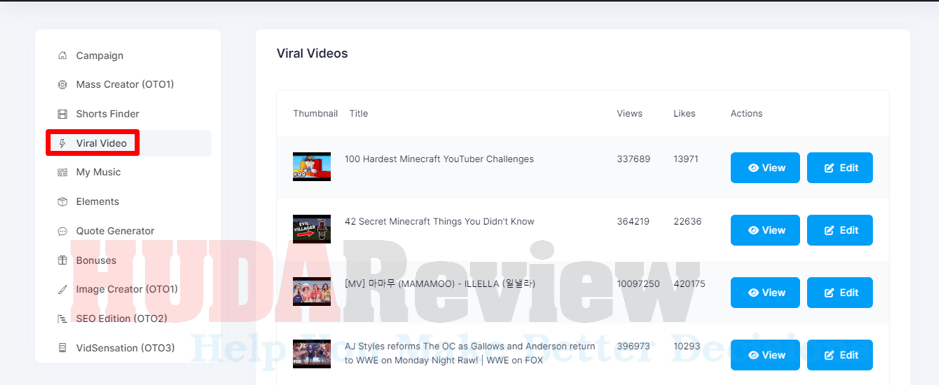Screen dimensions: 939x385
Task: Click the Quote Generator speech bubble icon
Action: pyautogui.click(x=62, y=231)
